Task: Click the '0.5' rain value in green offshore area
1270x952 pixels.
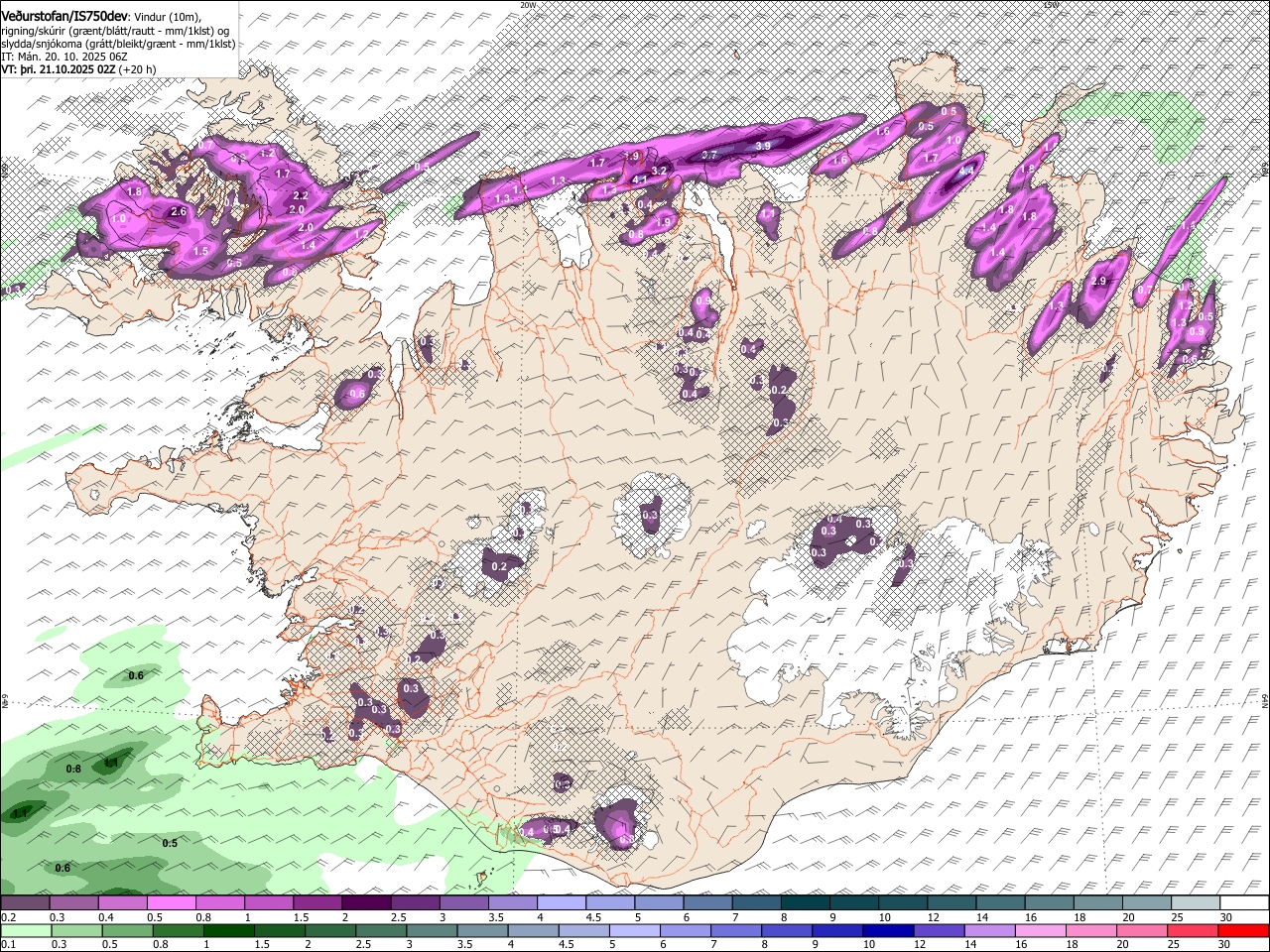Action: (170, 843)
